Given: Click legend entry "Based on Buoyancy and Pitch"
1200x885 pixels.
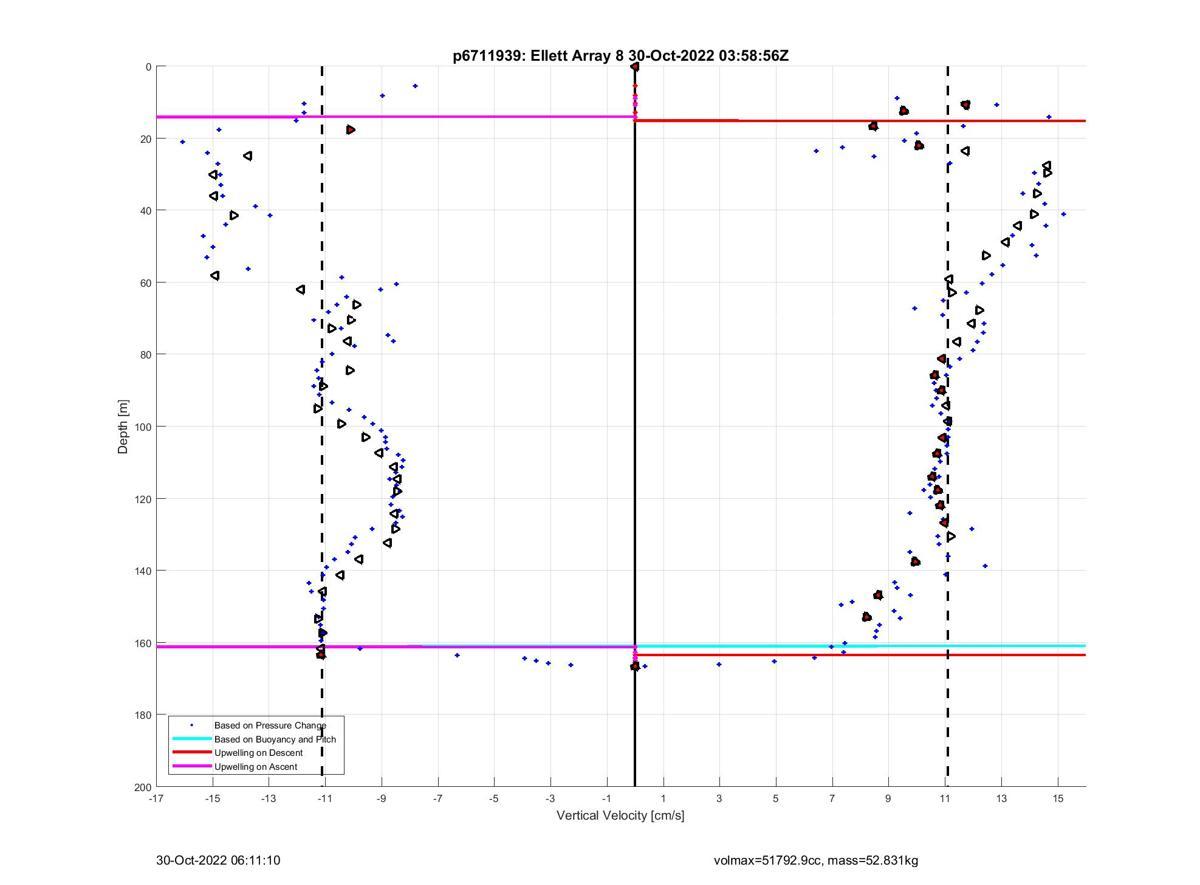Looking at the screenshot, I should tap(275, 739).
